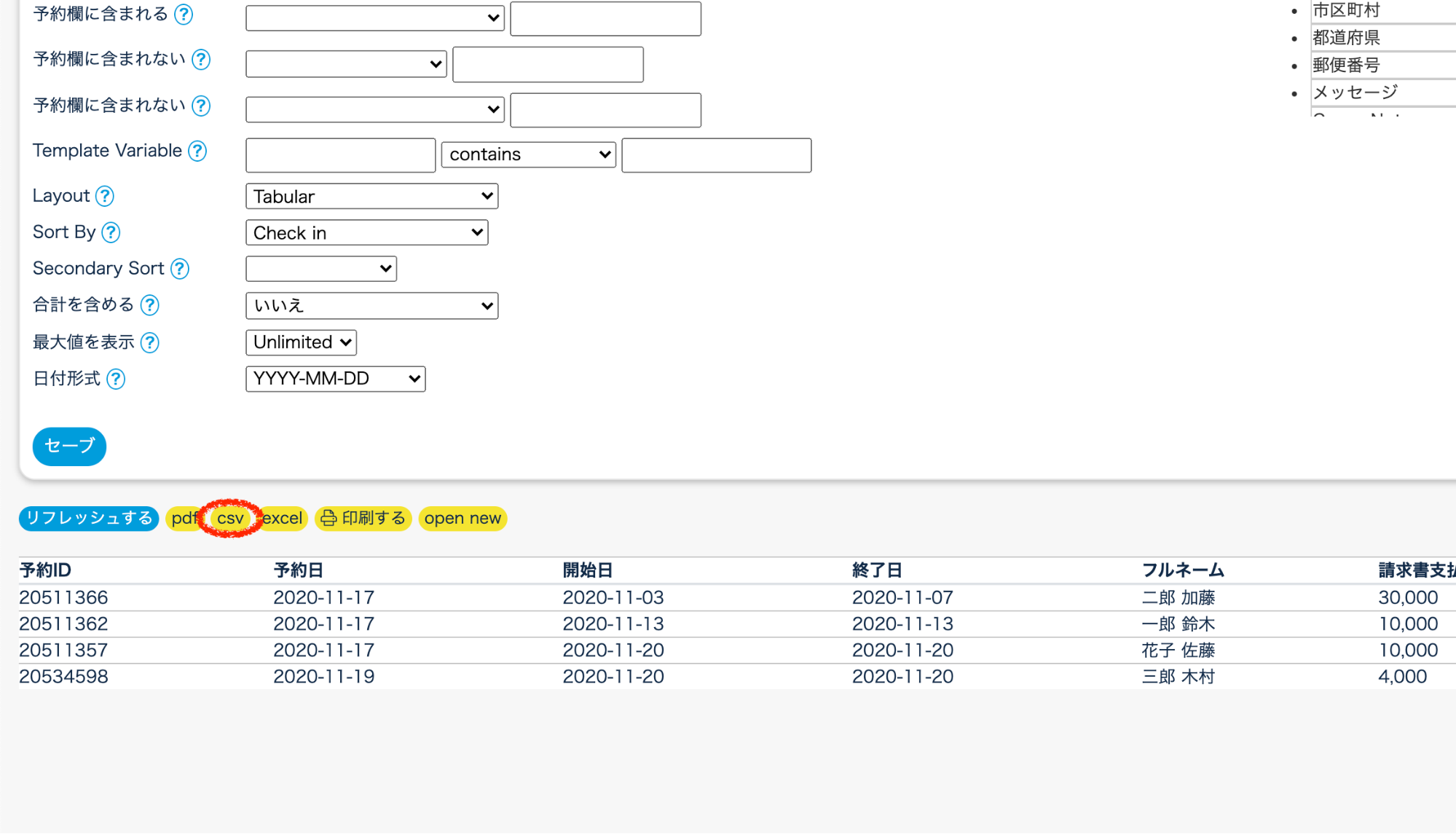The image size is (1456, 834).
Task: Export report using csv button
Action: point(230,519)
